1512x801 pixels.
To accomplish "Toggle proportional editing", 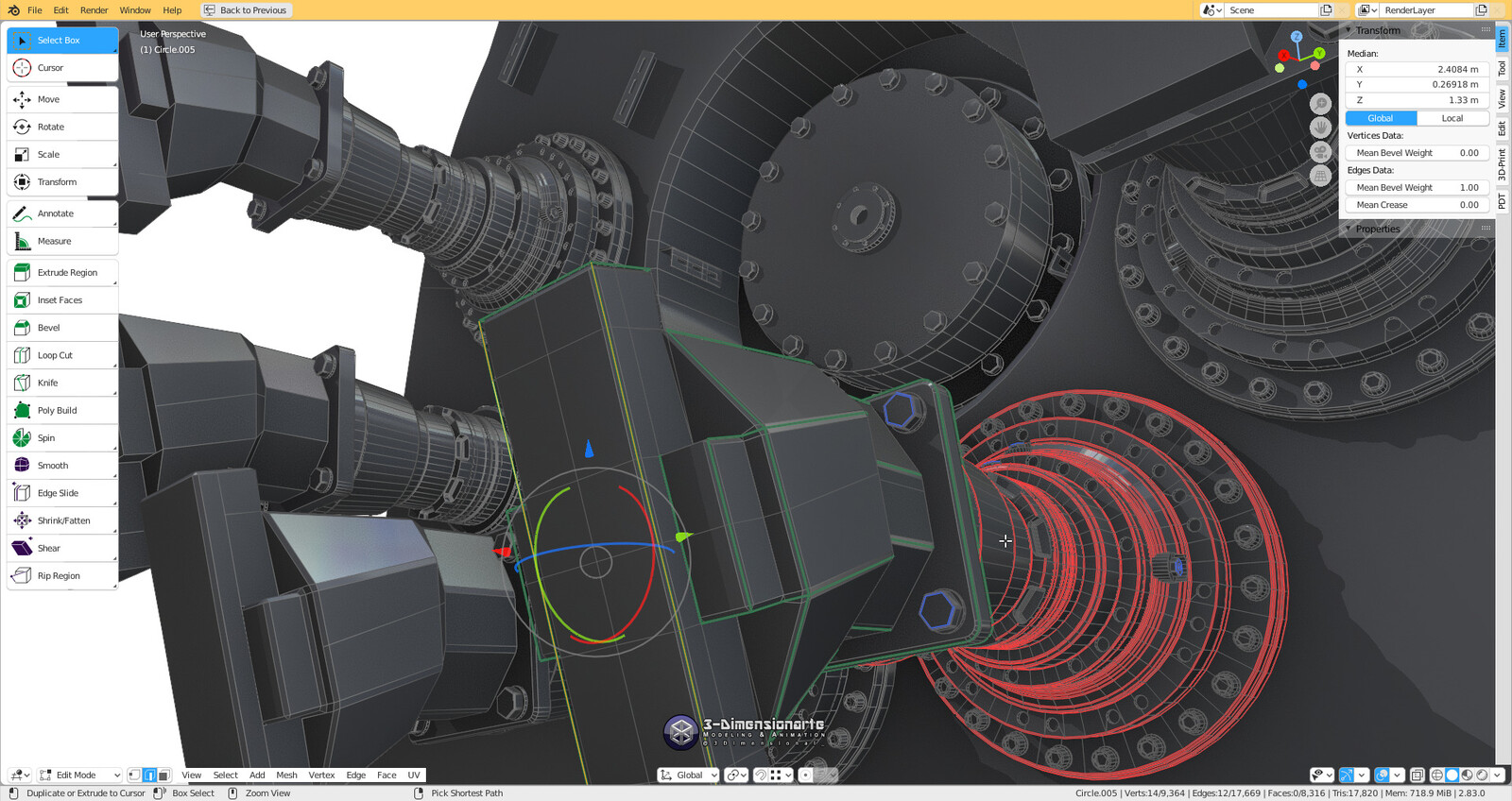I will tap(805, 775).
